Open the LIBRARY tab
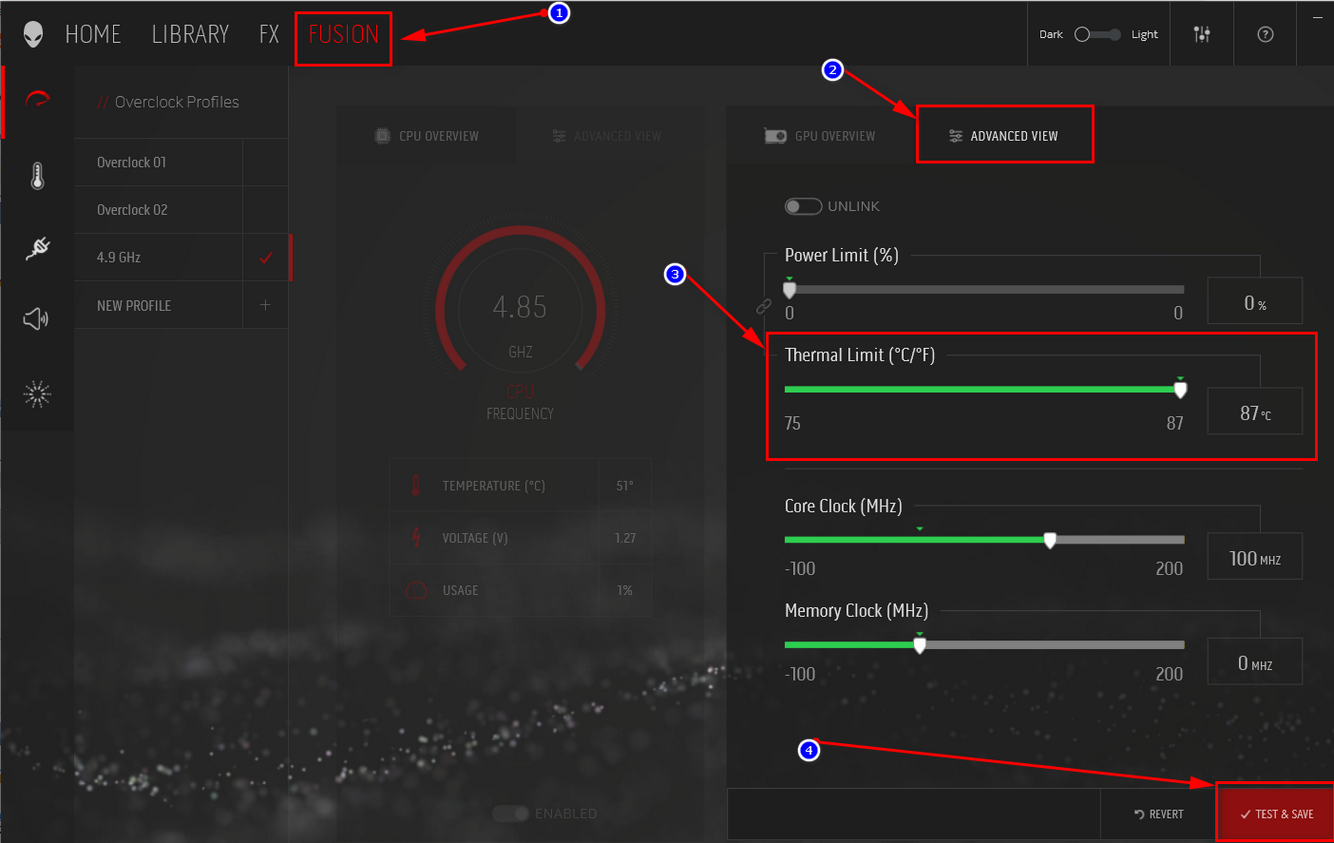The image size is (1334, 843). [190, 34]
